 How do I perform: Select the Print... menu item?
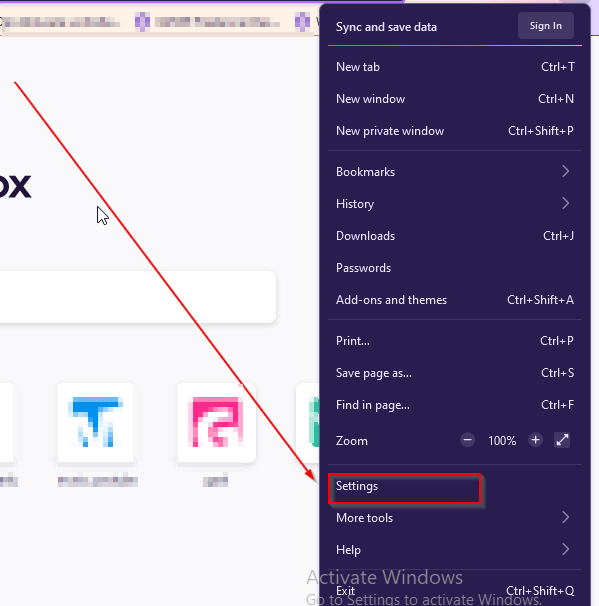click(455, 341)
